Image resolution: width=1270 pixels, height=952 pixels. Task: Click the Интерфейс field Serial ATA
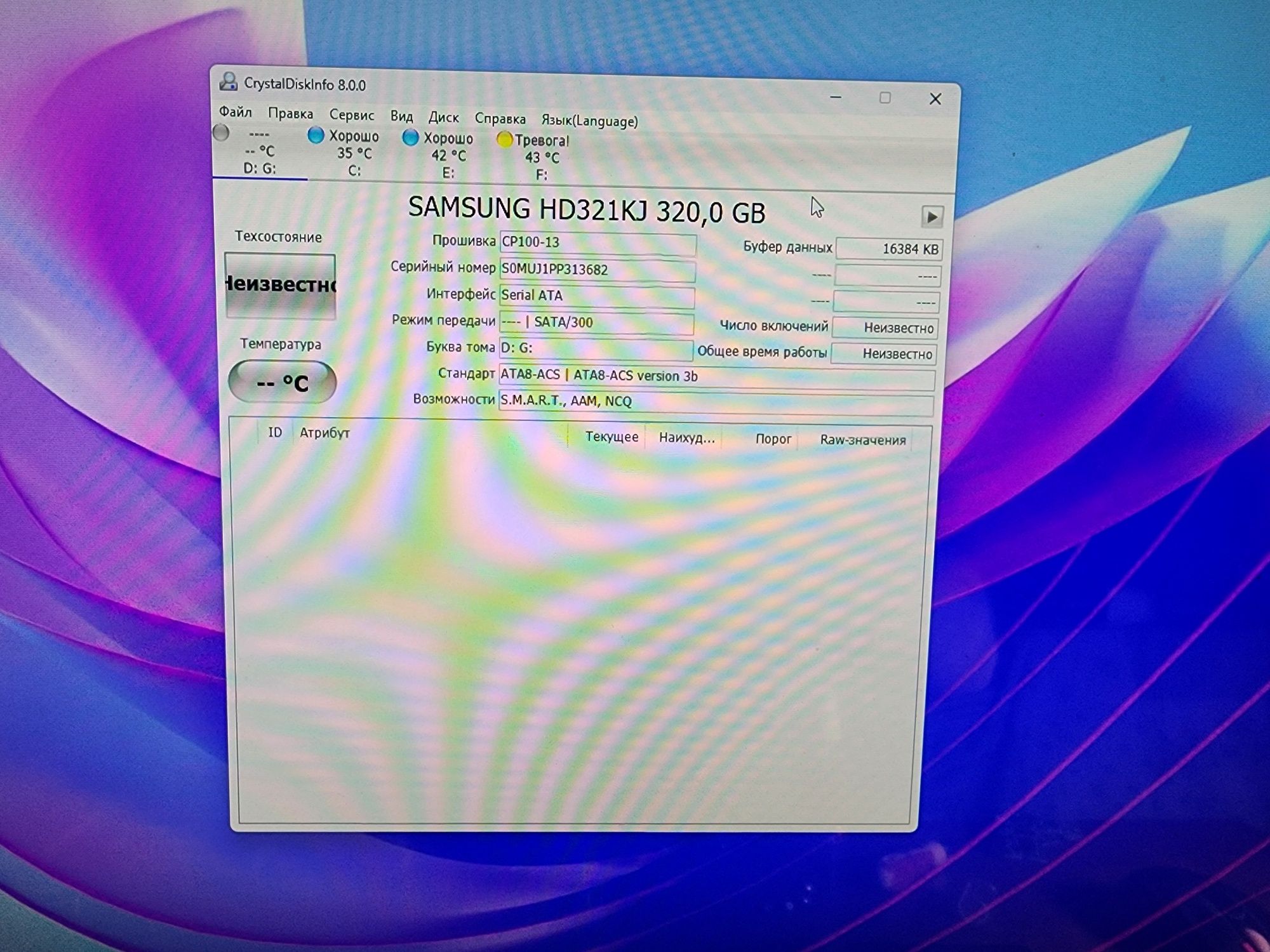pyautogui.click(x=596, y=296)
